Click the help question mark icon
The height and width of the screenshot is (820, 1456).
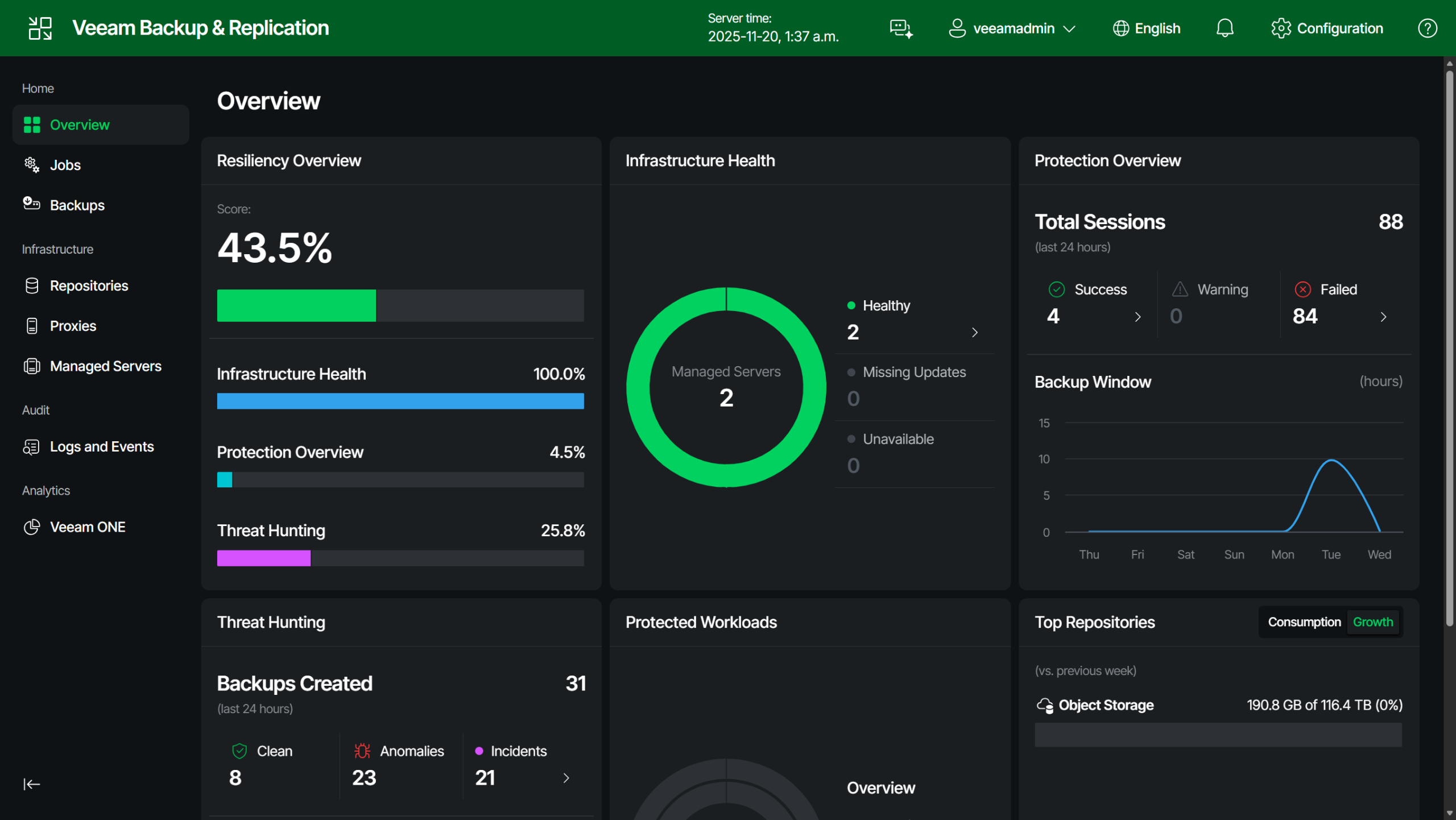coord(1427,28)
